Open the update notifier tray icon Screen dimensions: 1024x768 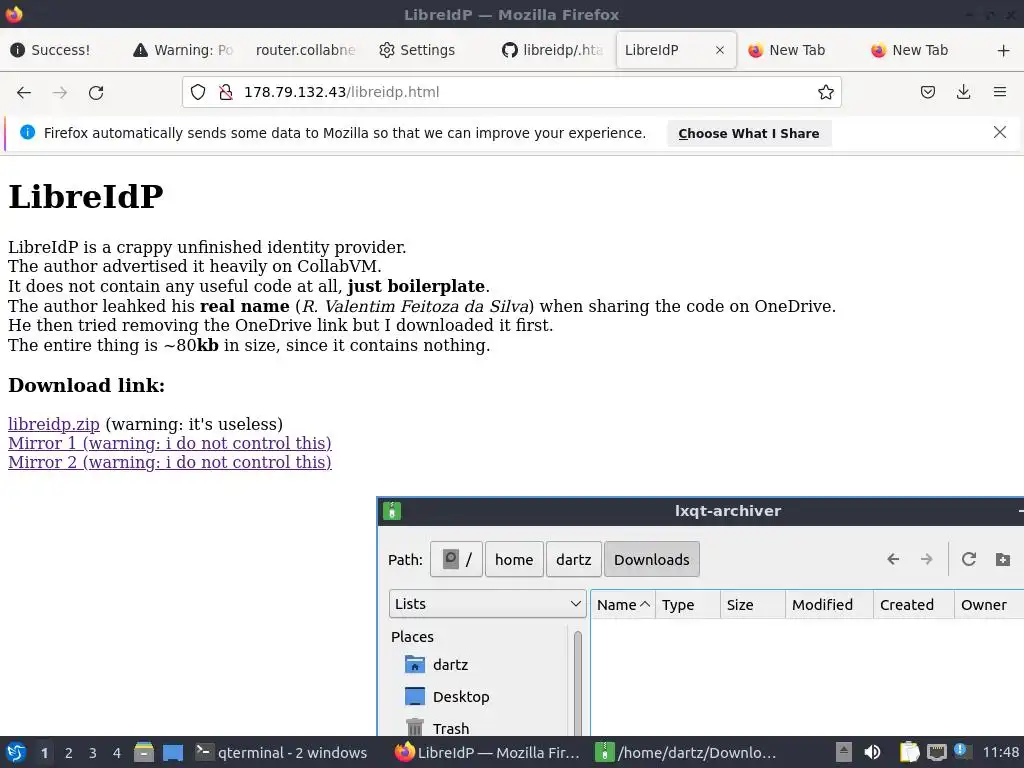961,751
